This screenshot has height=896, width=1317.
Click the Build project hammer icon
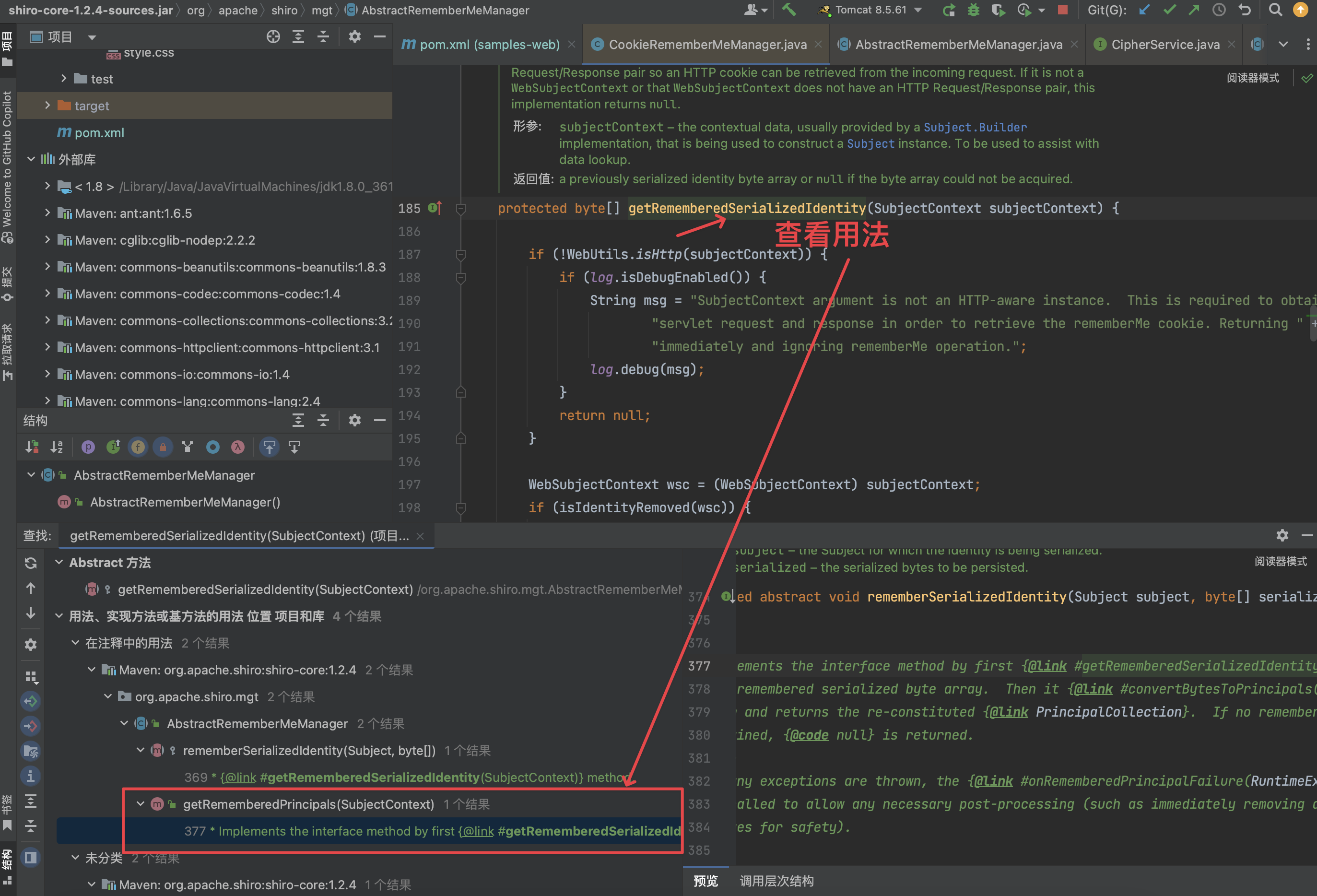(x=789, y=10)
